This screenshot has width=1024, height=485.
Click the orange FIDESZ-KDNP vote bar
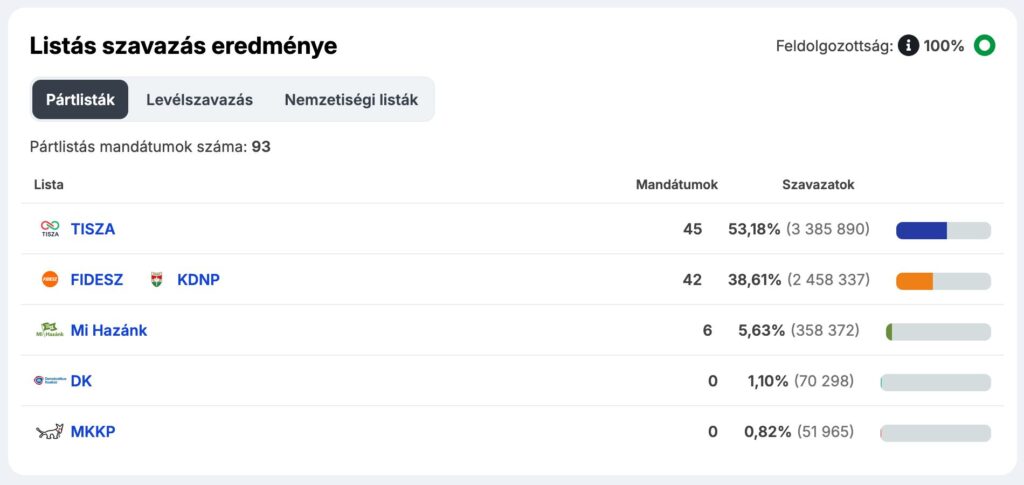click(x=914, y=281)
